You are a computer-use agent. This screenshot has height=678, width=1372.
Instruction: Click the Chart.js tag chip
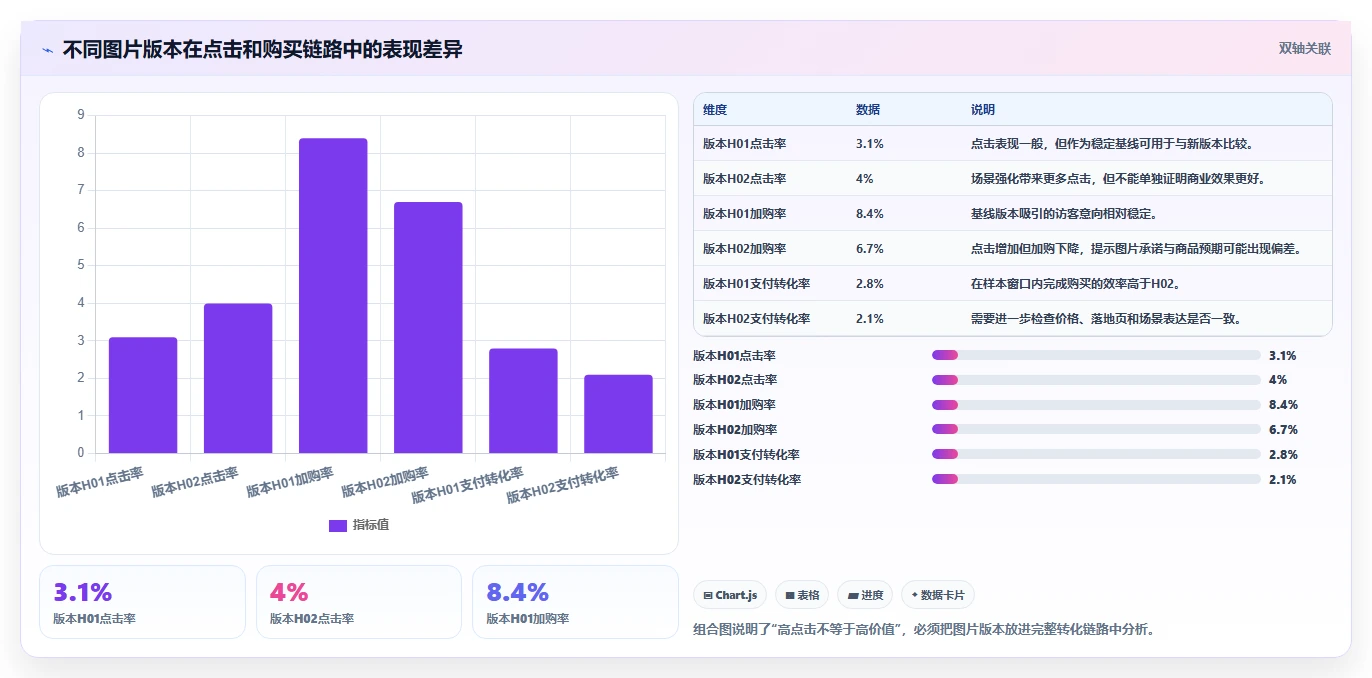click(x=730, y=595)
